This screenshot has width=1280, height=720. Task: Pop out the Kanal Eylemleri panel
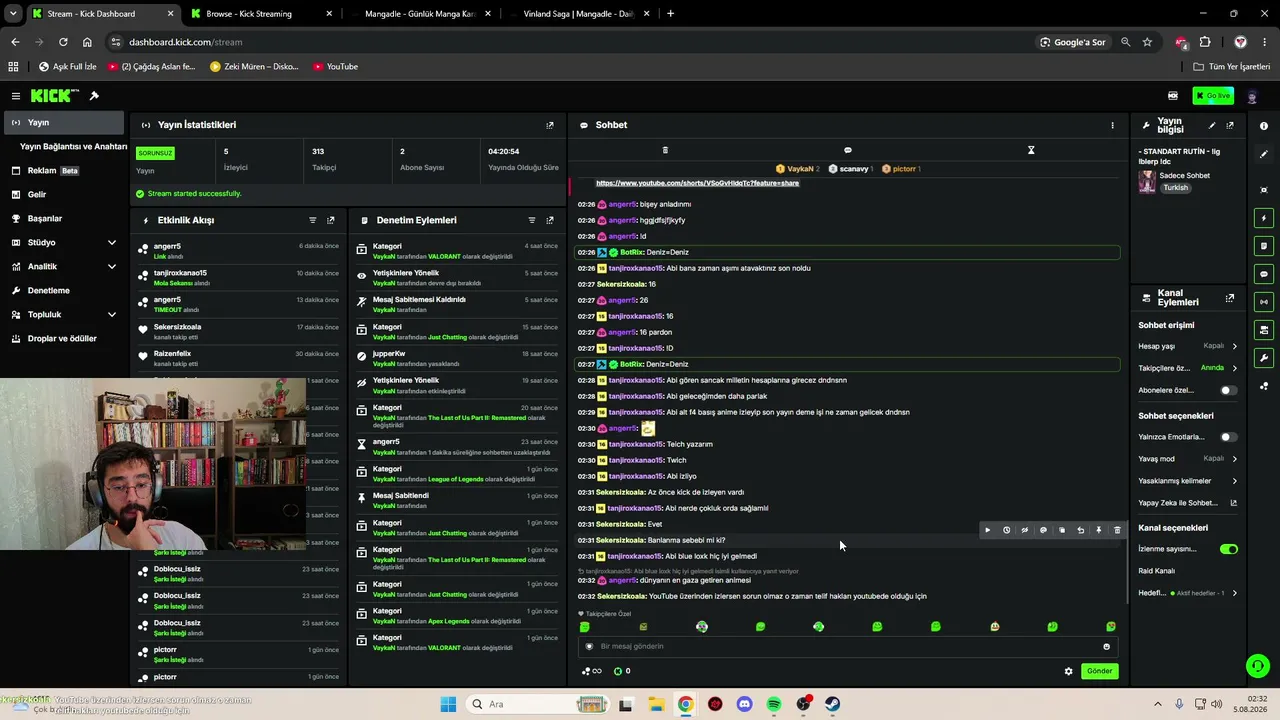1230,298
